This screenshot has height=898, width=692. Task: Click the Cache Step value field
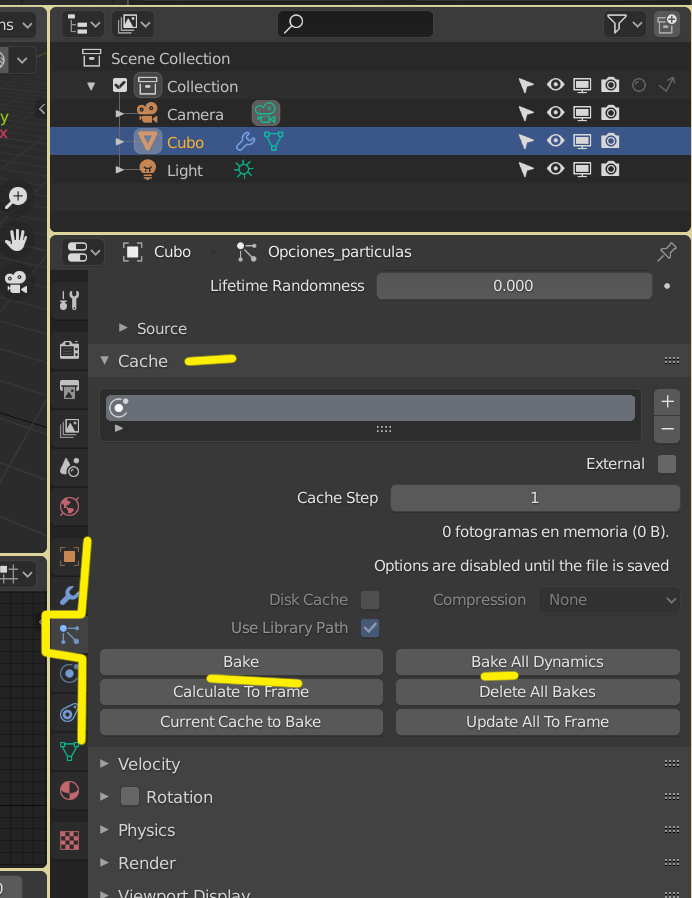pyautogui.click(x=535, y=498)
